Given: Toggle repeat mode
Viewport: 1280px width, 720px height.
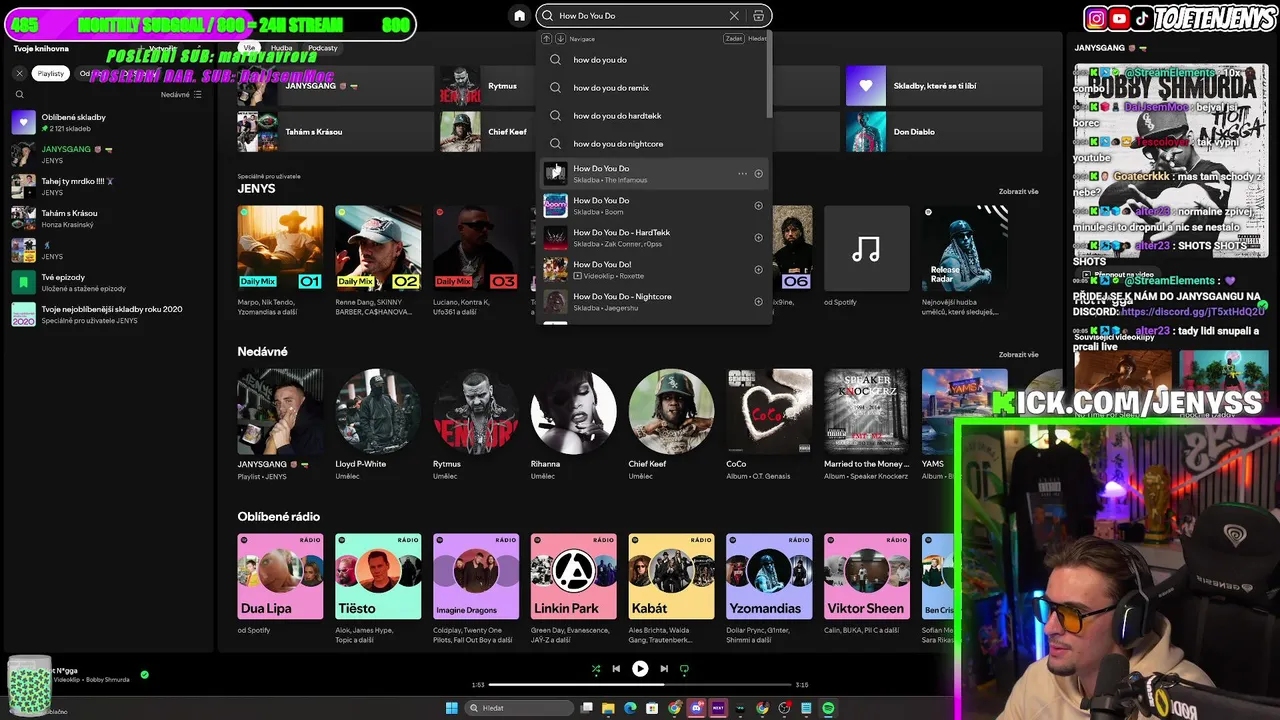Looking at the screenshot, I should (684, 669).
